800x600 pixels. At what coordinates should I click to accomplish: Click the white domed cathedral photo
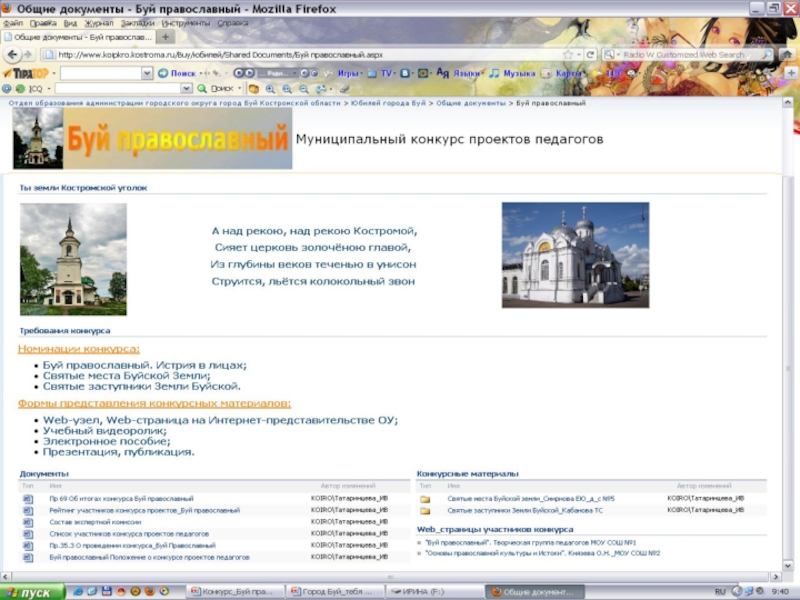[576, 255]
